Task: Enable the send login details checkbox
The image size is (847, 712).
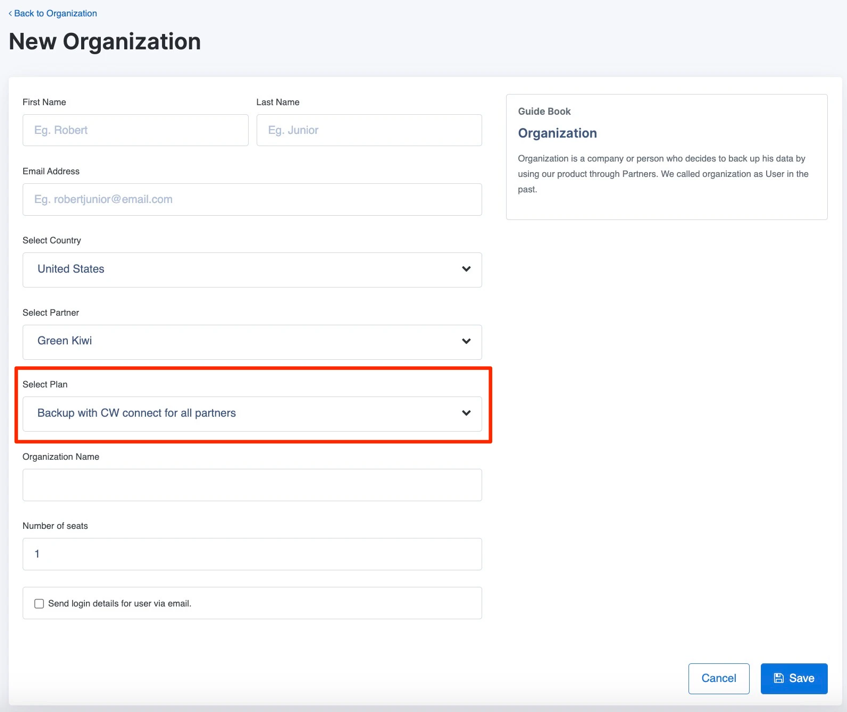Action: pyautogui.click(x=39, y=604)
